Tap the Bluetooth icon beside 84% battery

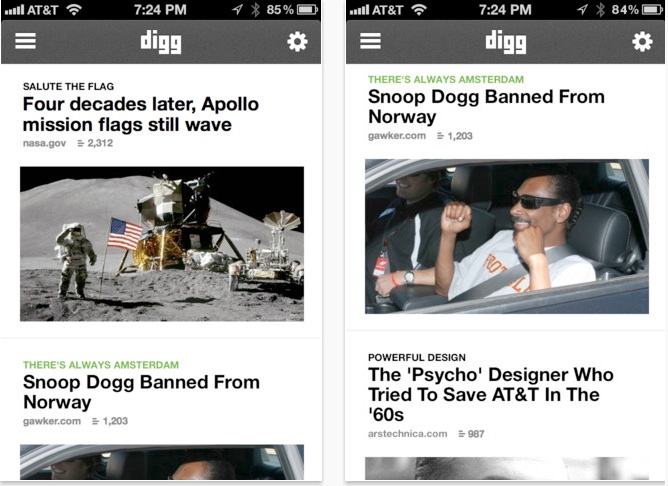(600, 9)
